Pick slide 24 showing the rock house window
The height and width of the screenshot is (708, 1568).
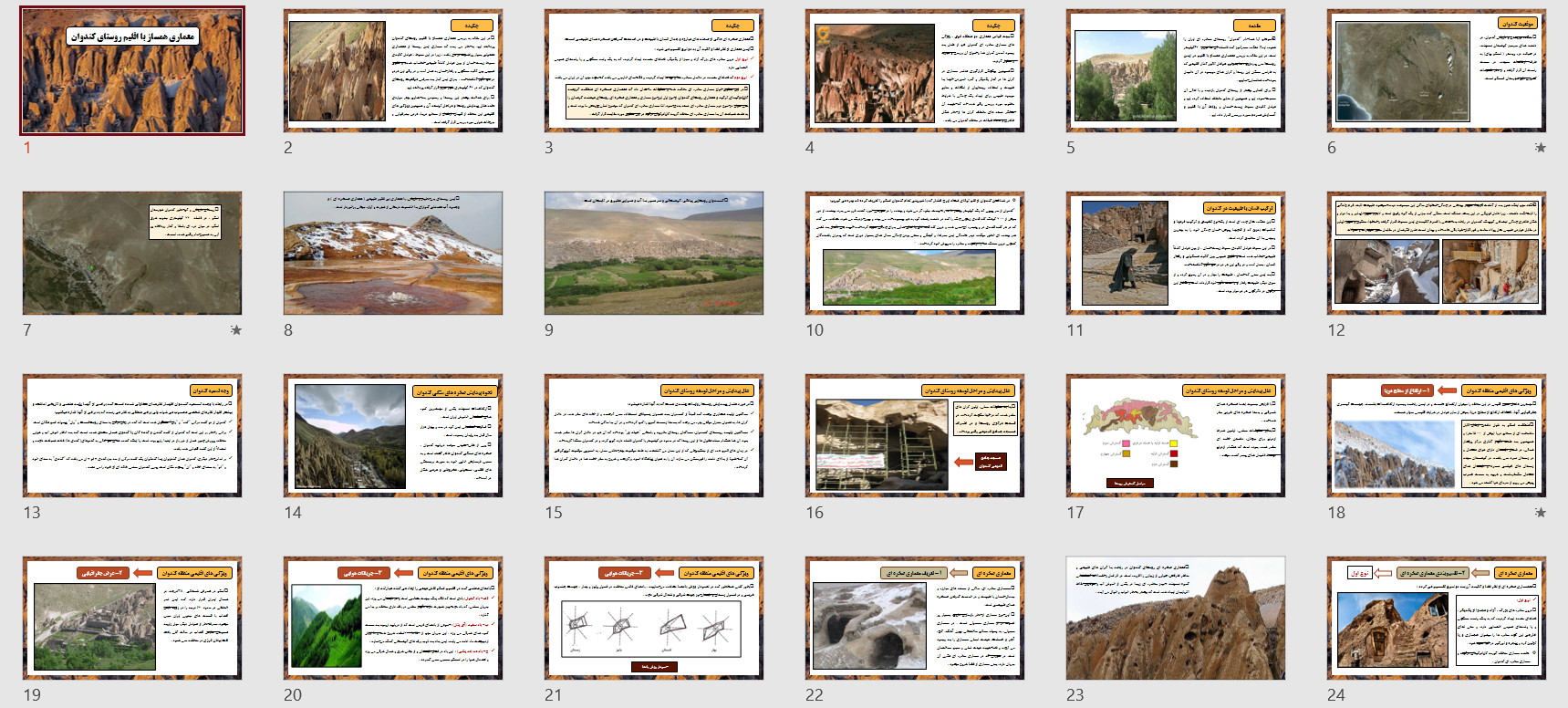[1436, 618]
